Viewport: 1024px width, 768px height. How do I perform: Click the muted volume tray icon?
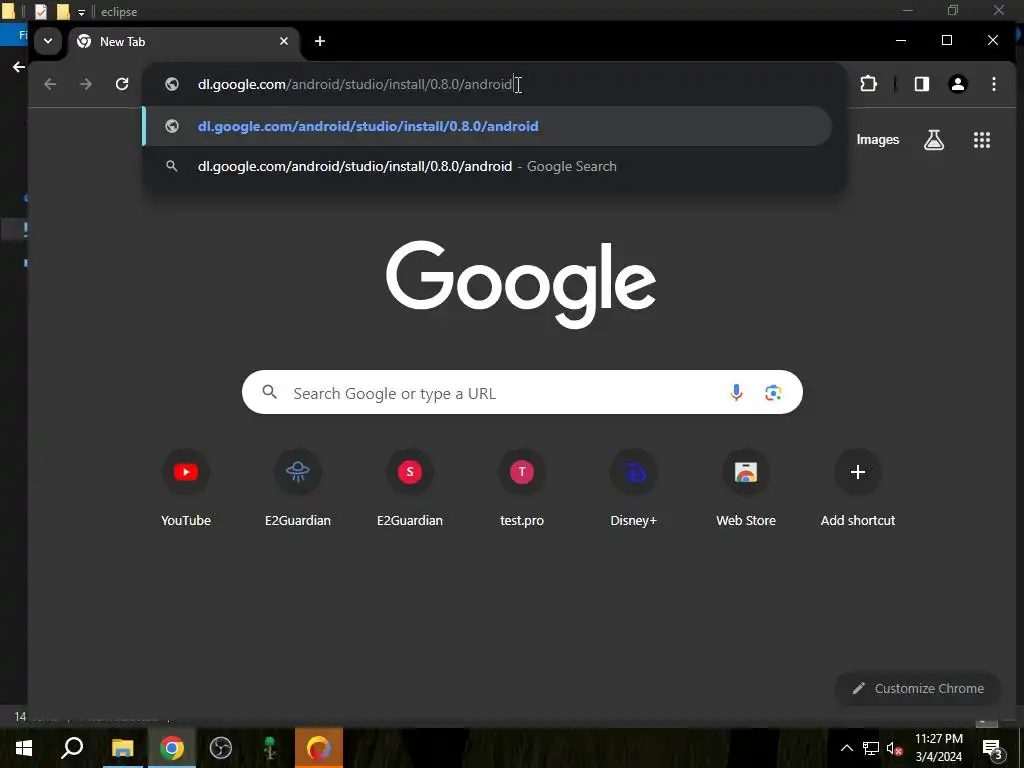pyautogui.click(x=894, y=748)
